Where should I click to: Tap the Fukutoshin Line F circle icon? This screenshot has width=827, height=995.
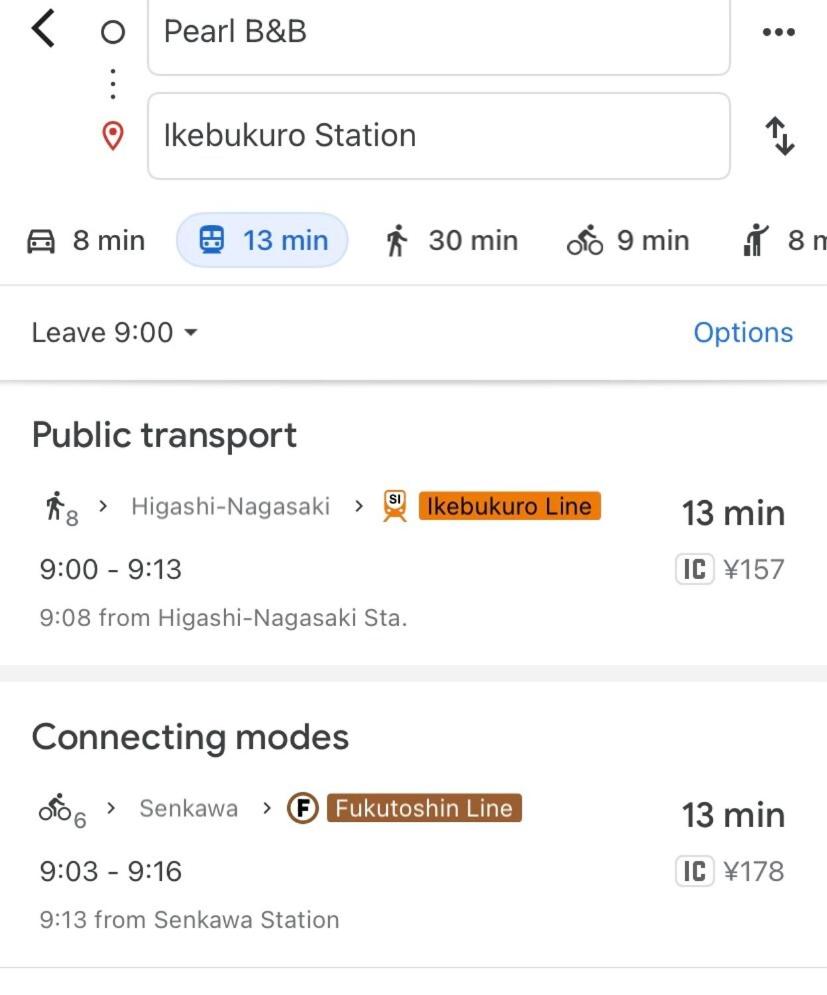[x=302, y=808]
